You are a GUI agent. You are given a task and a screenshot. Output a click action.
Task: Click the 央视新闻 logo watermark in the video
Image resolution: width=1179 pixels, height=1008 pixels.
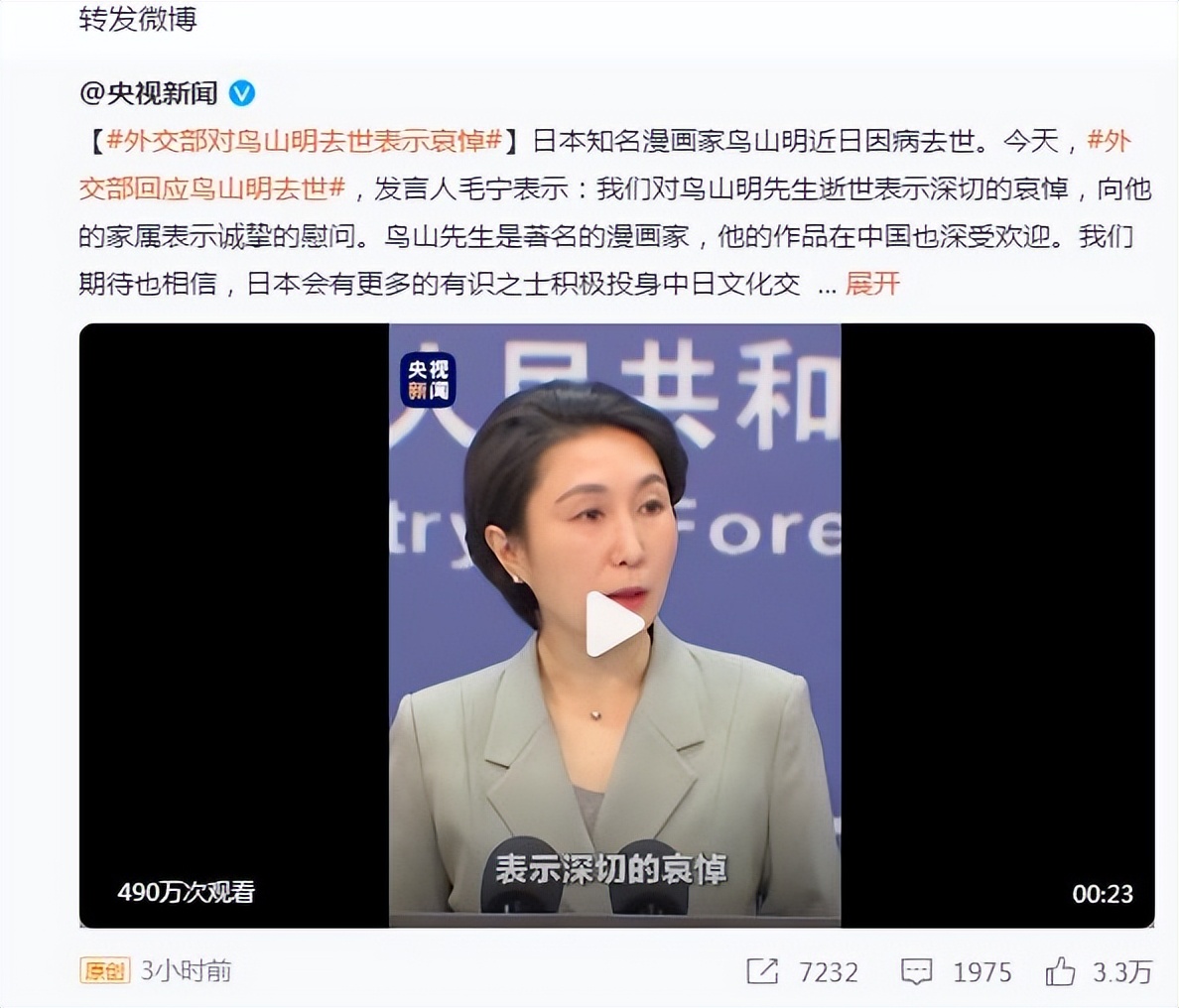click(x=428, y=380)
